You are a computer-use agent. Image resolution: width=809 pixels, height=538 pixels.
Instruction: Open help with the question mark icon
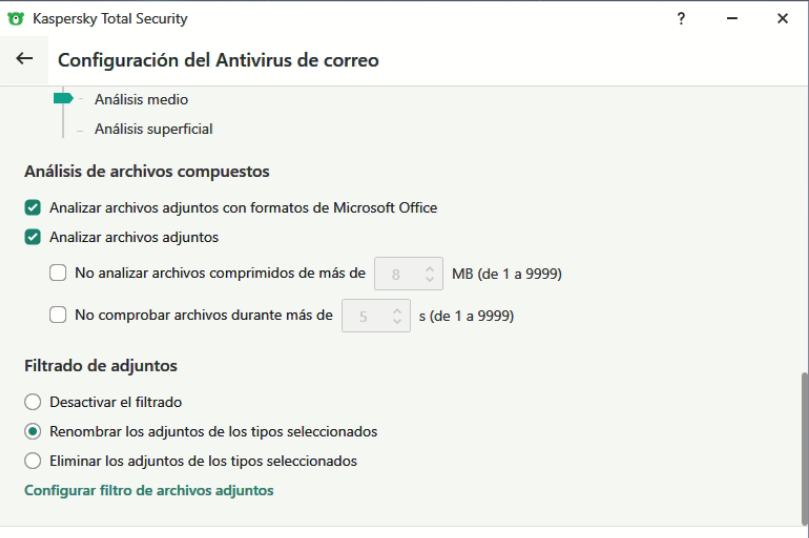pos(681,19)
